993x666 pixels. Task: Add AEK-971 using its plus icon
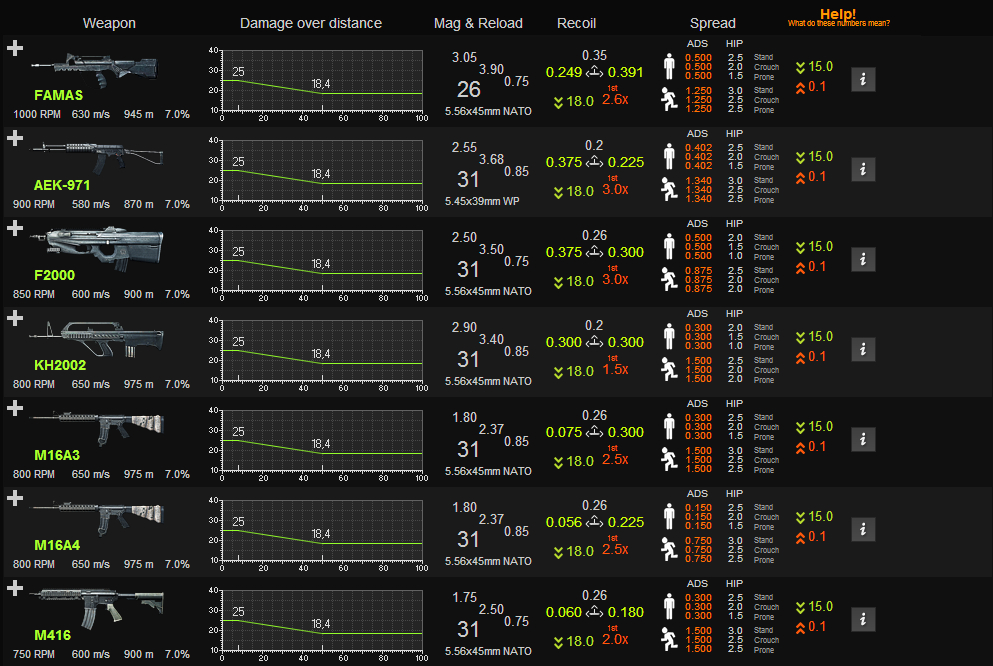click(x=15, y=138)
